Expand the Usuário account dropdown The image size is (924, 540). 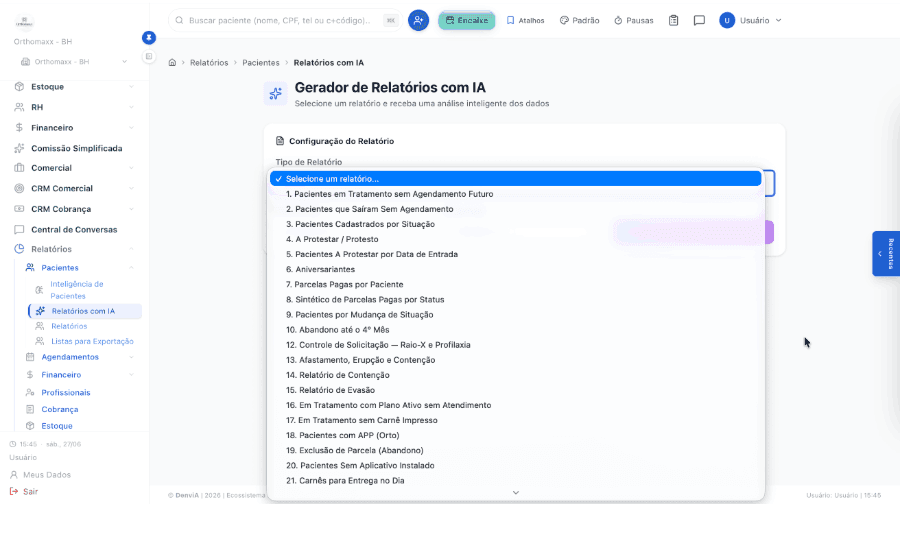(751, 21)
